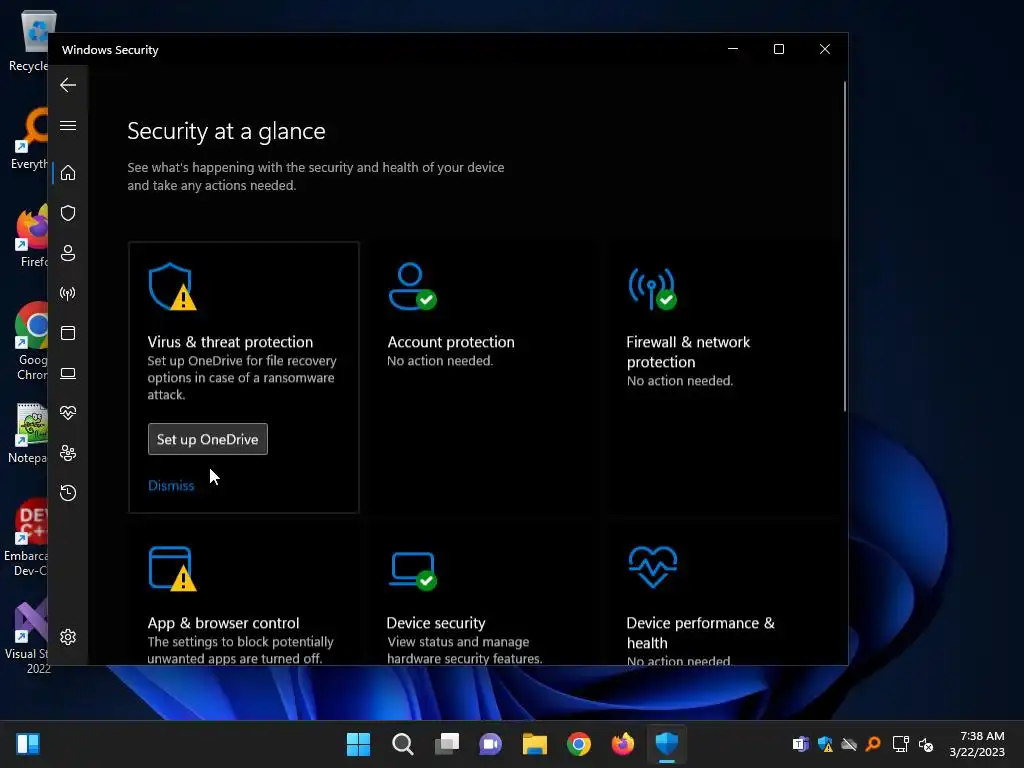The width and height of the screenshot is (1024, 768).
Task: Open the Chat app on taskbar
Action: tap(490, 744)
